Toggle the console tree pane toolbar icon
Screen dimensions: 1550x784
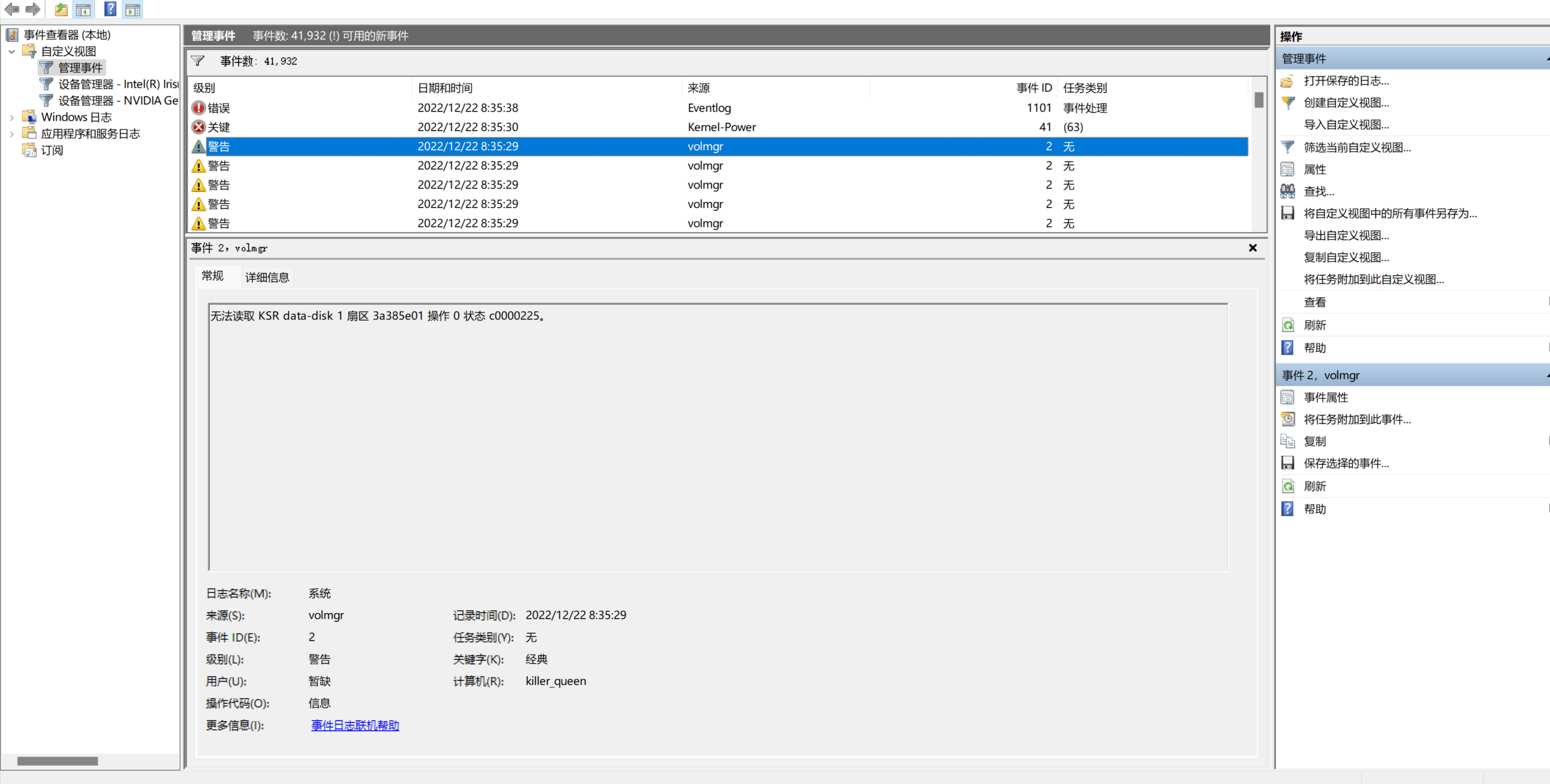(83, 9)
